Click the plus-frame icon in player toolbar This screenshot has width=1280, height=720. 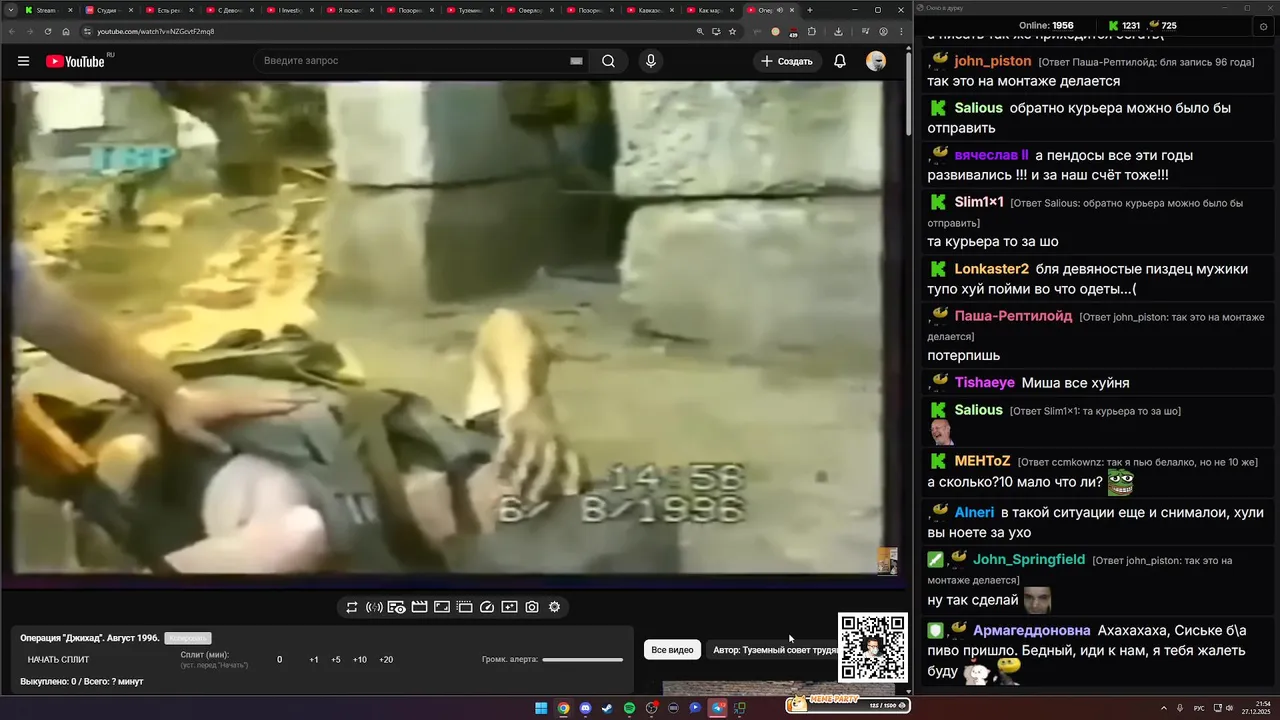[x=509, y=607]
